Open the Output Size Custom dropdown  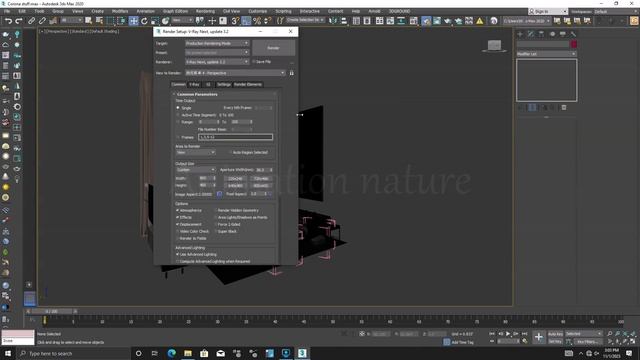coord(196,170)
